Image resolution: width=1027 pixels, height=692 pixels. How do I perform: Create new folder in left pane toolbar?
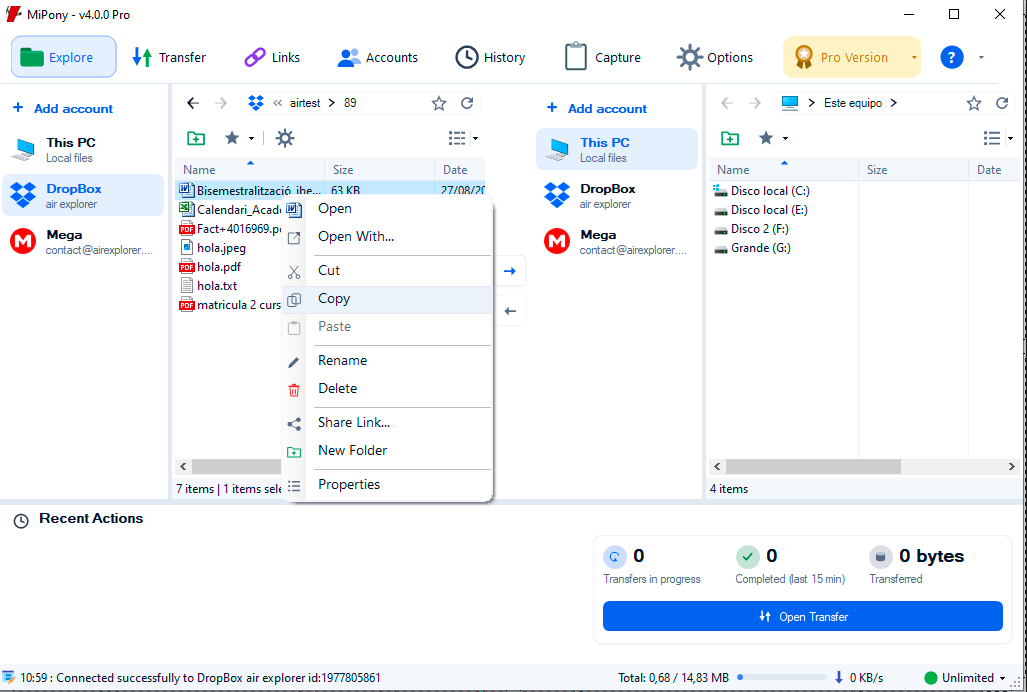point(196,138)
